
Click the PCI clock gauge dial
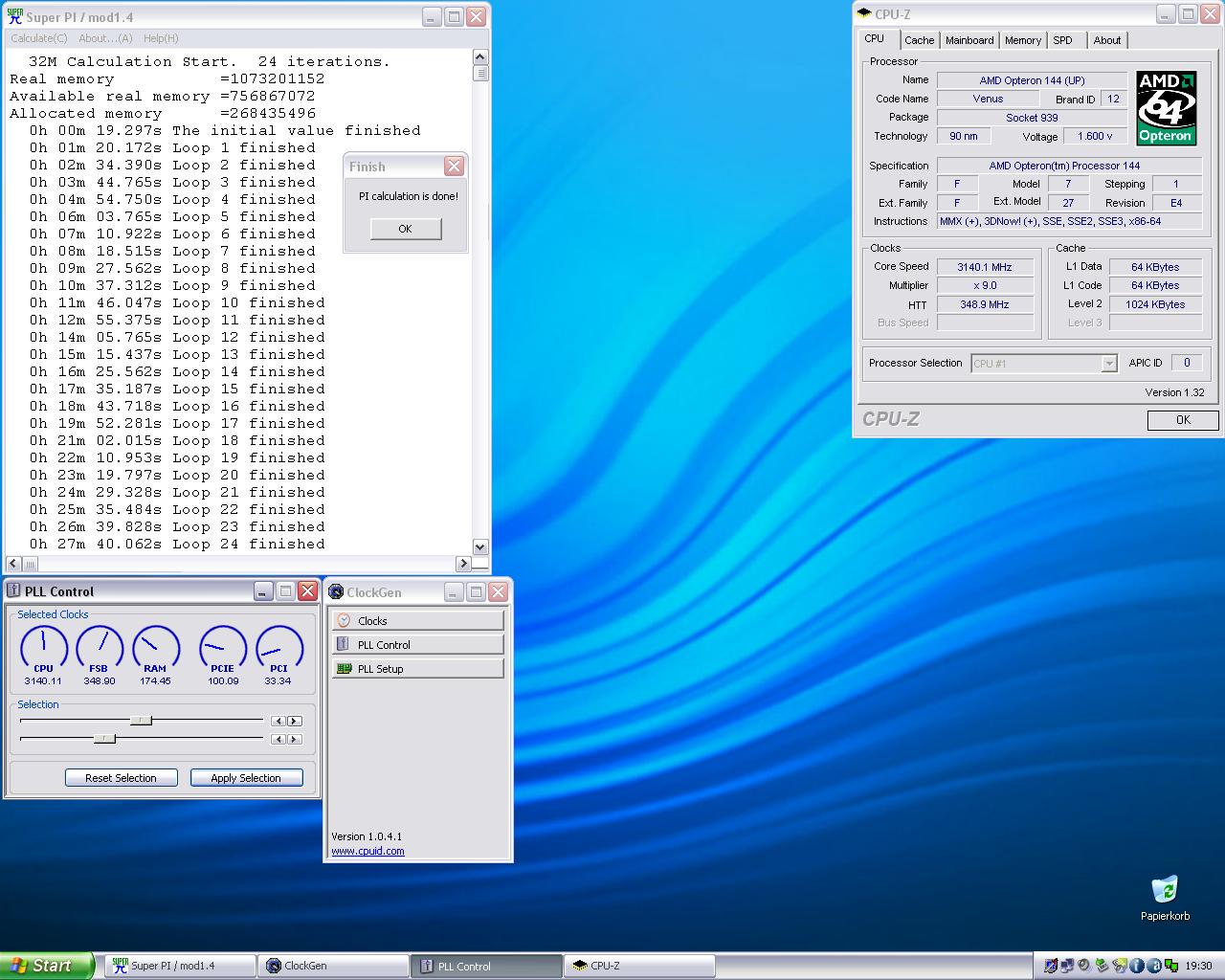click(278, 647)
